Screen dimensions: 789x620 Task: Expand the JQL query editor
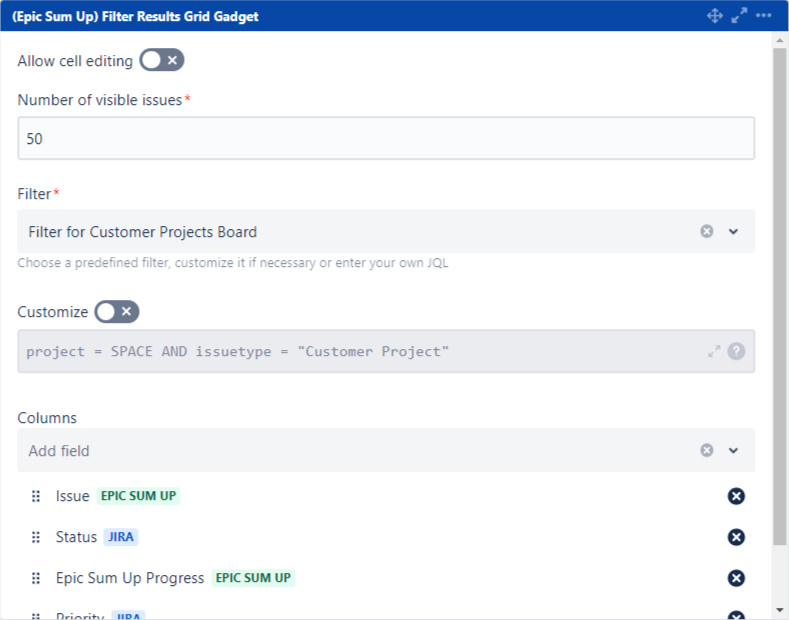[x=714, y=351]
